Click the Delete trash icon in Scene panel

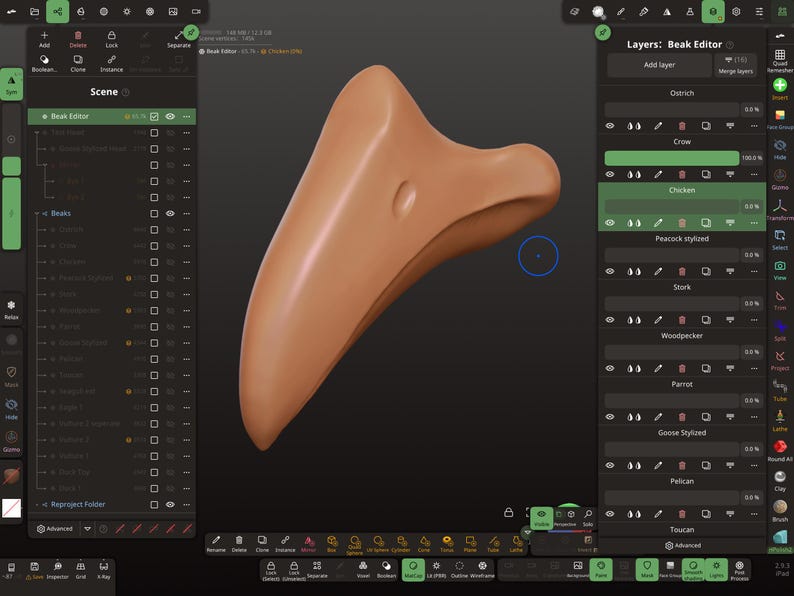(x=78, y=39)
